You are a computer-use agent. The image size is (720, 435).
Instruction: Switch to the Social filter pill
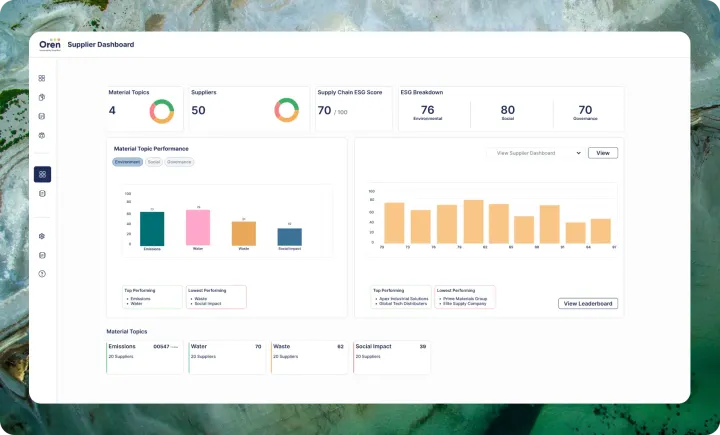153,161
